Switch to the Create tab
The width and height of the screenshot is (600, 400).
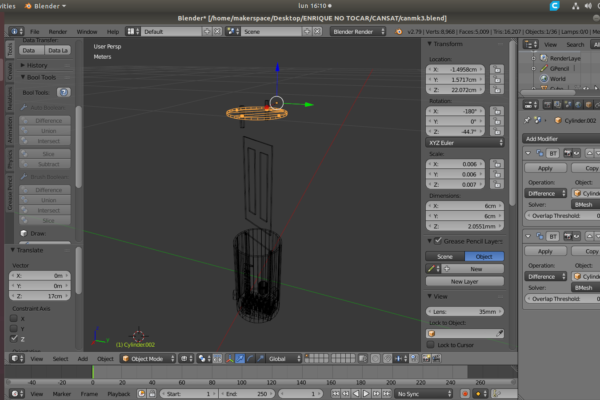9,73
